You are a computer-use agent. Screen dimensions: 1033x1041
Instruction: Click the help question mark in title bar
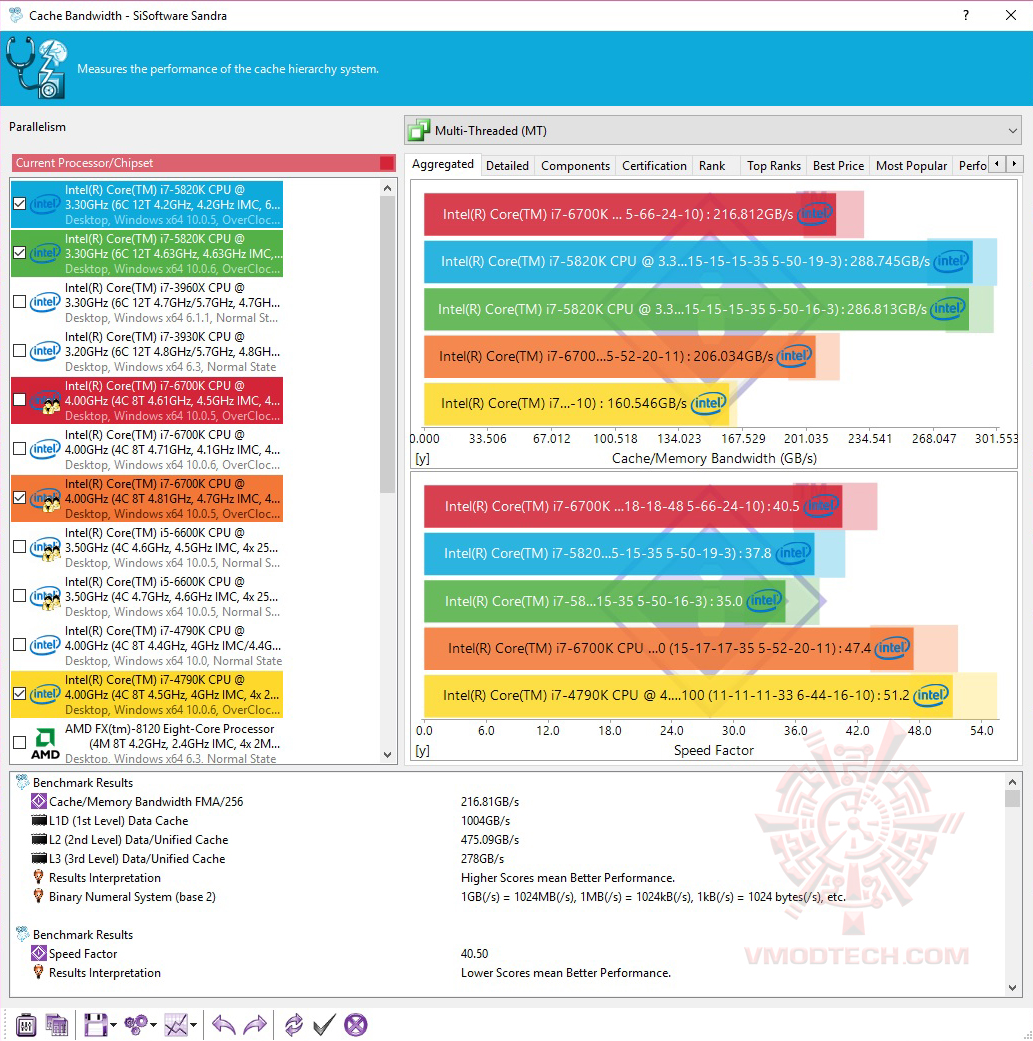click(966, 15)
